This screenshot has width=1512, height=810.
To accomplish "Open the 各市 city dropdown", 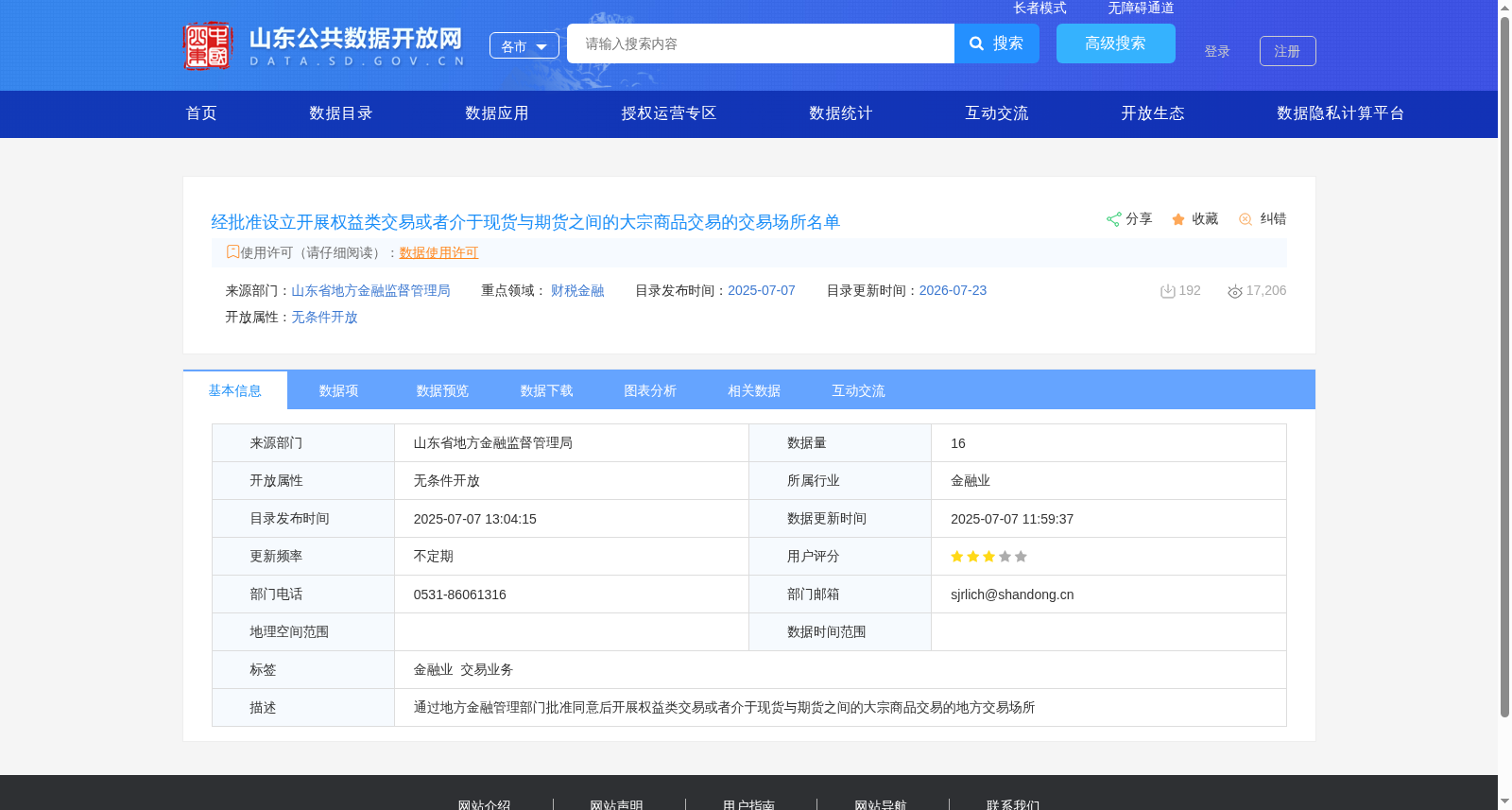I will click(524, 45).
